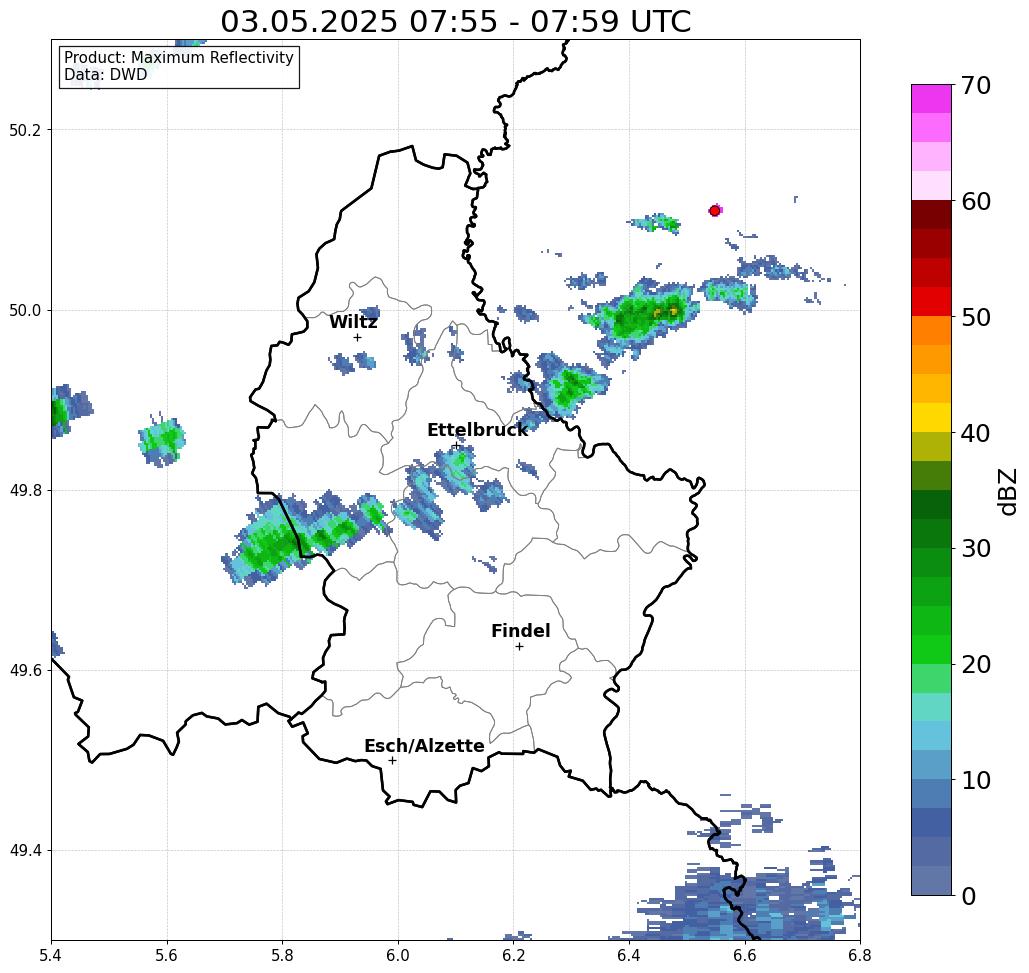Click the 10 dBZ colorbar tick label

(975, 779)
